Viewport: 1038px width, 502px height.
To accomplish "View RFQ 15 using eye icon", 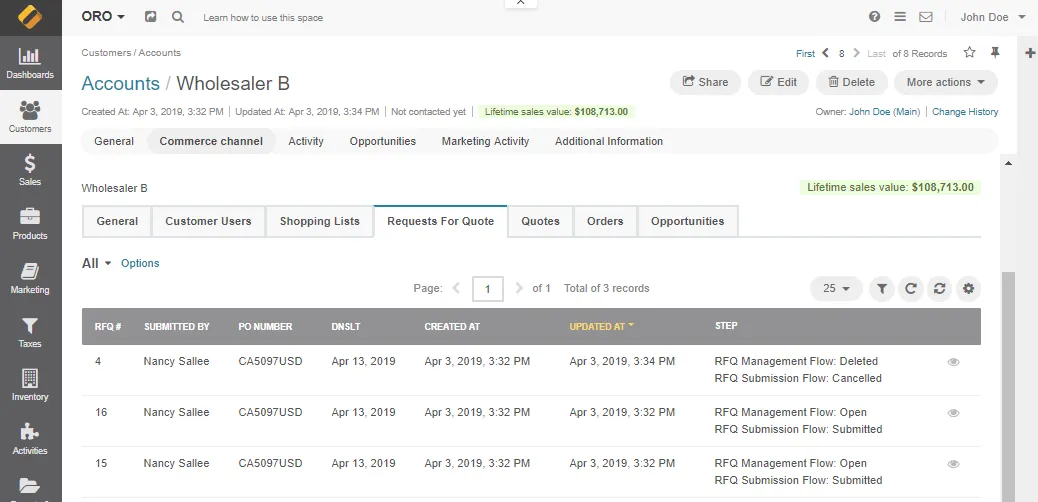I will click(953, 464).
